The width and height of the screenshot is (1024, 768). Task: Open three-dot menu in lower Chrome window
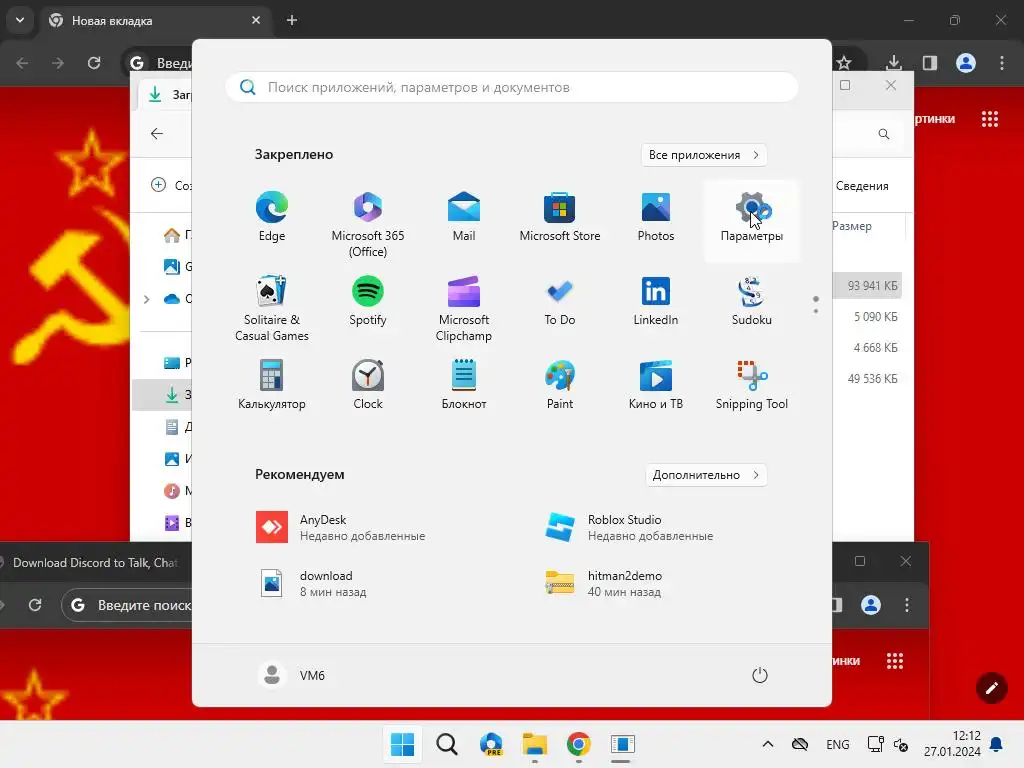pyautogui.click(x=906, y=605)
